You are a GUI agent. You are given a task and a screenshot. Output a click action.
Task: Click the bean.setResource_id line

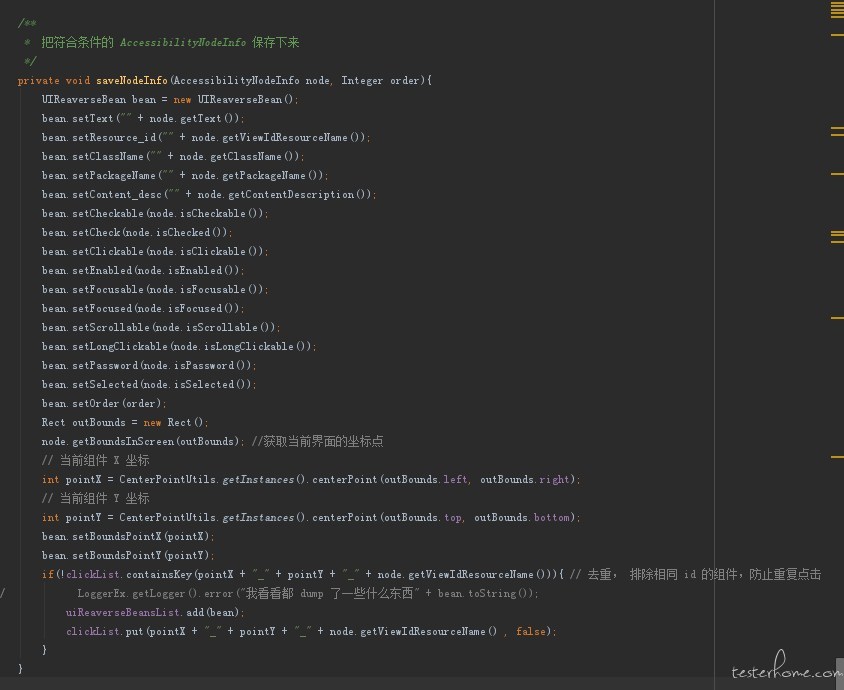(x=206, y=137)
